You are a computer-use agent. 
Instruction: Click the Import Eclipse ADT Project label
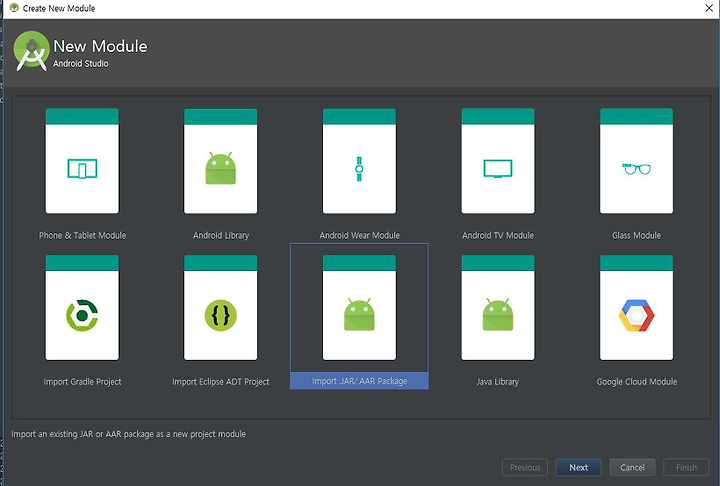(x=220, y=382)
